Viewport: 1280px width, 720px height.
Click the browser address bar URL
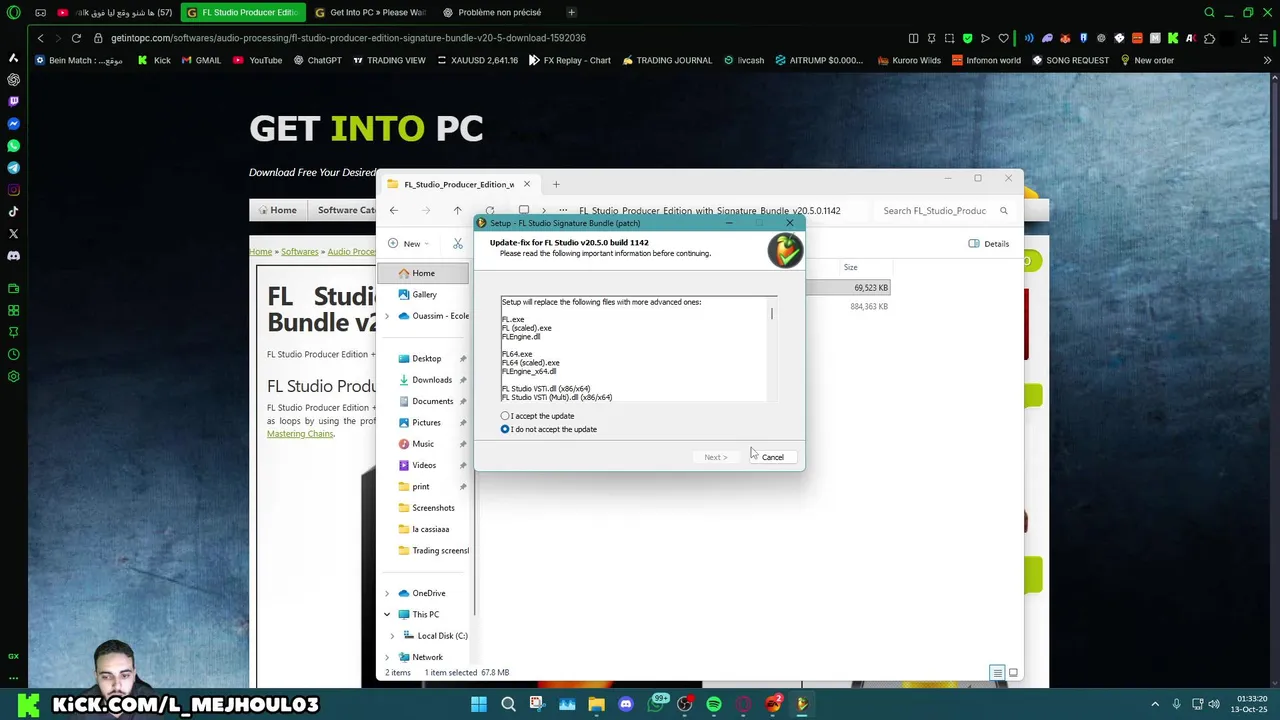[348, 38]
